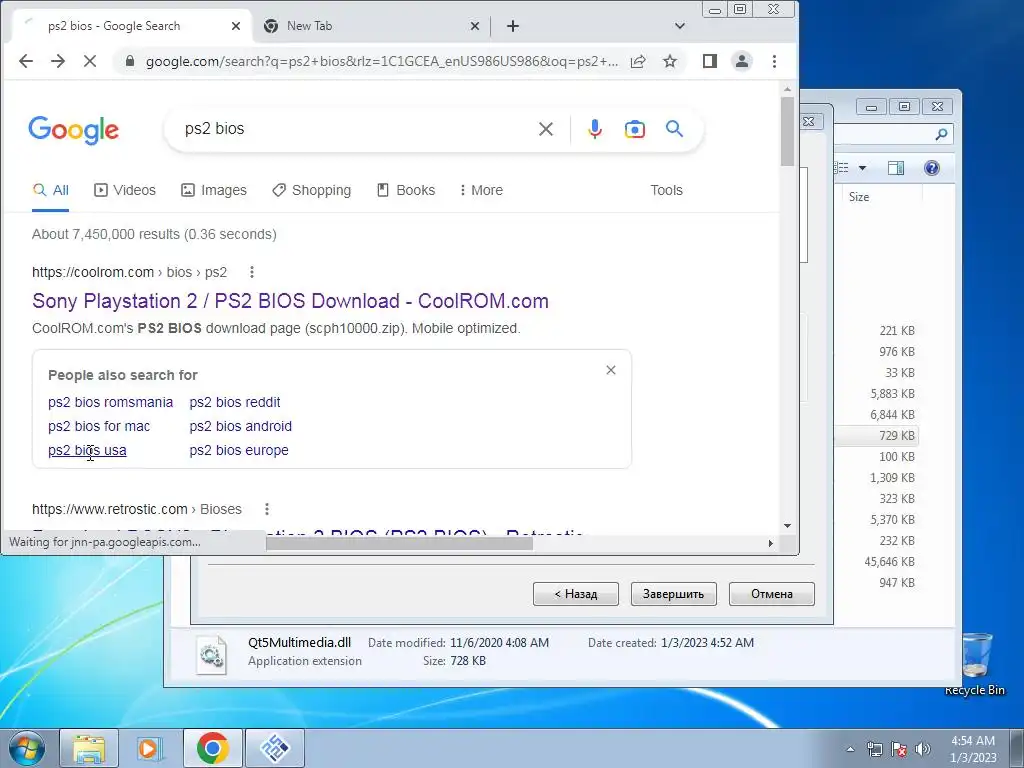Open the volume speaker tray icon

[923, 749]
